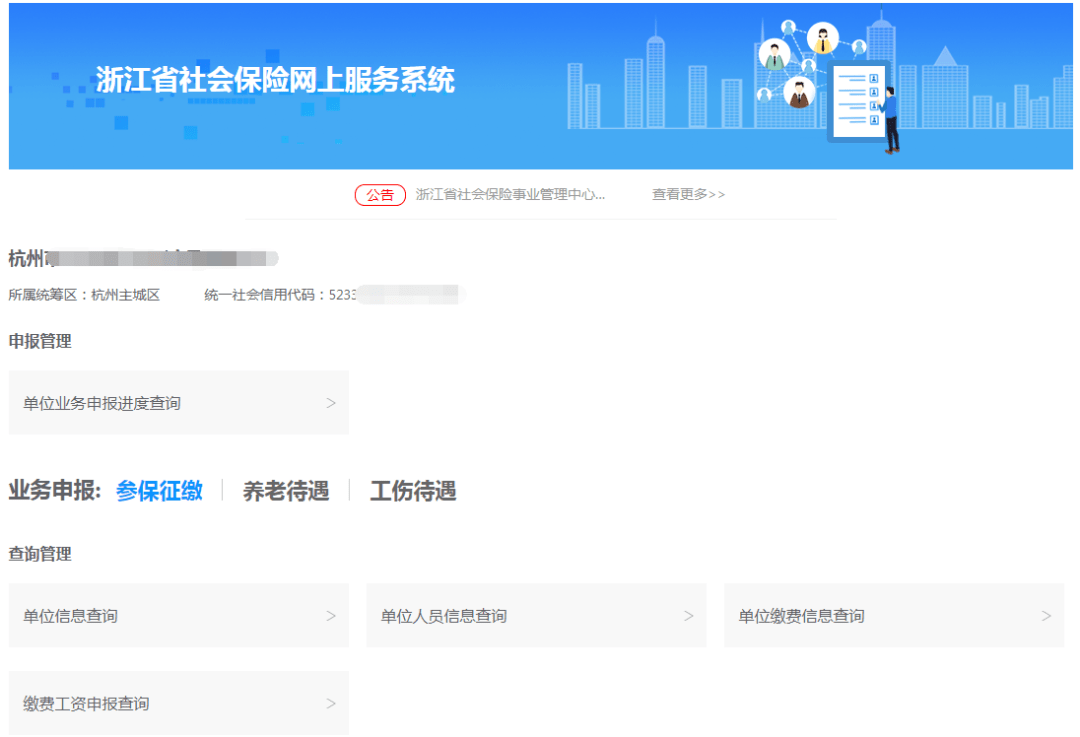
Task: Switch to the 工伤待遇 tab
Action: point(413,491)
